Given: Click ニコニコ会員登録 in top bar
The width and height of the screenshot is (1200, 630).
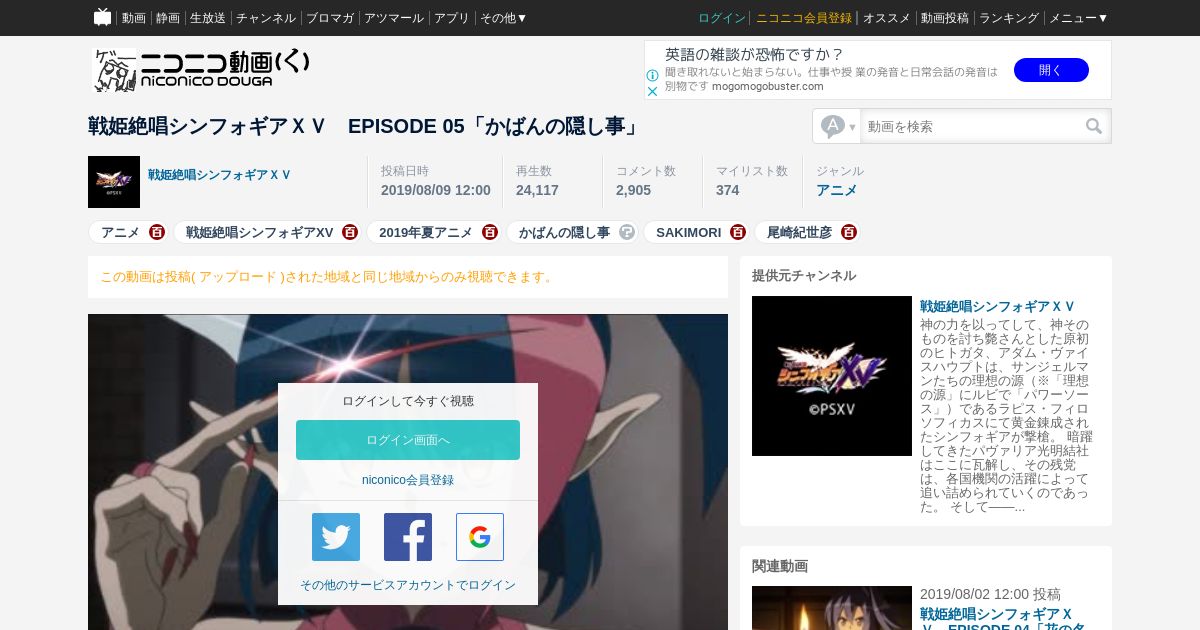Looking at the screenshot, I should 804,18.
